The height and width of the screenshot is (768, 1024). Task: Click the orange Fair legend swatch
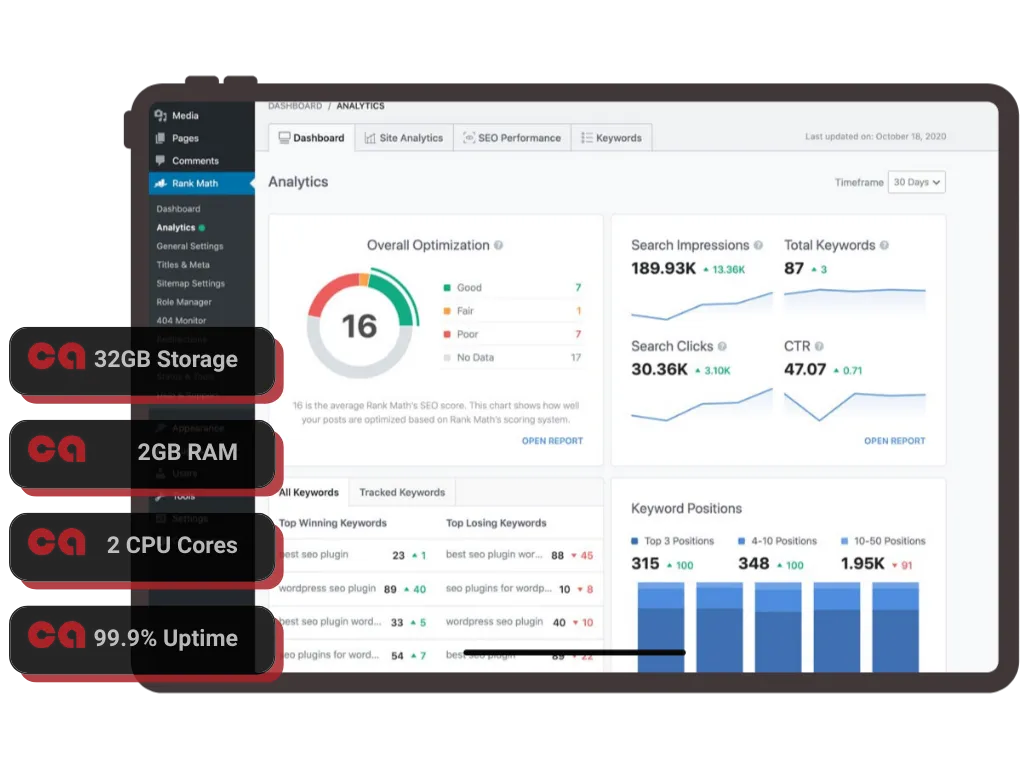point(447,312)
